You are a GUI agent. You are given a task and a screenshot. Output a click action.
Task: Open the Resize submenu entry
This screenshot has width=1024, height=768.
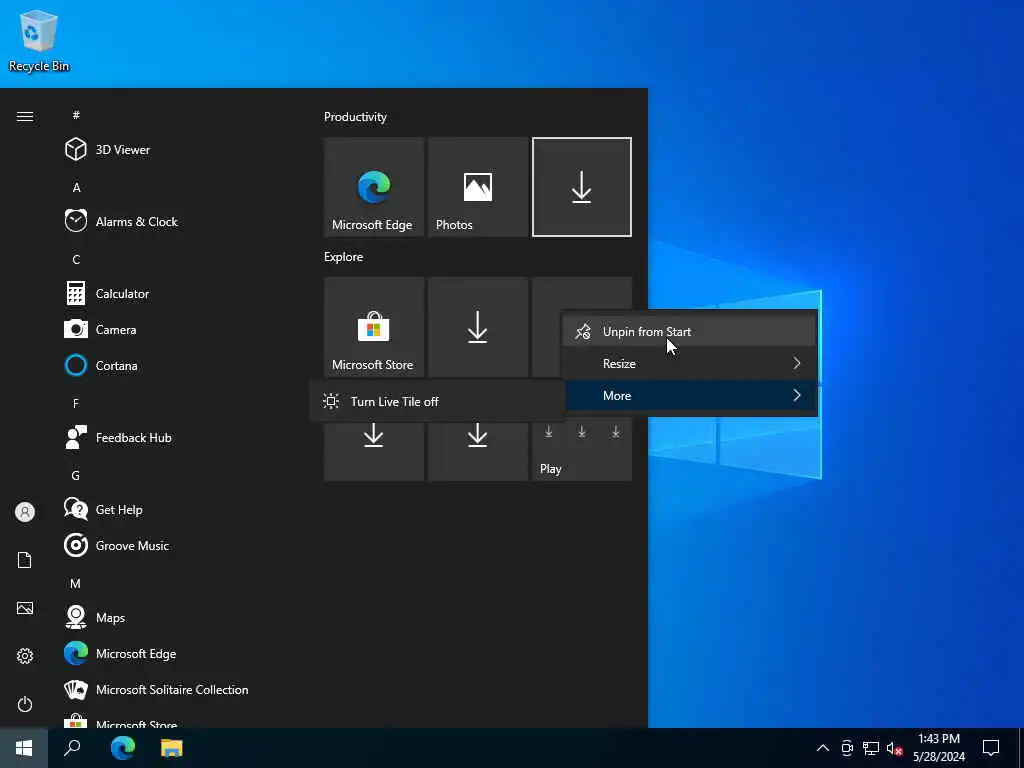point(690,364)
